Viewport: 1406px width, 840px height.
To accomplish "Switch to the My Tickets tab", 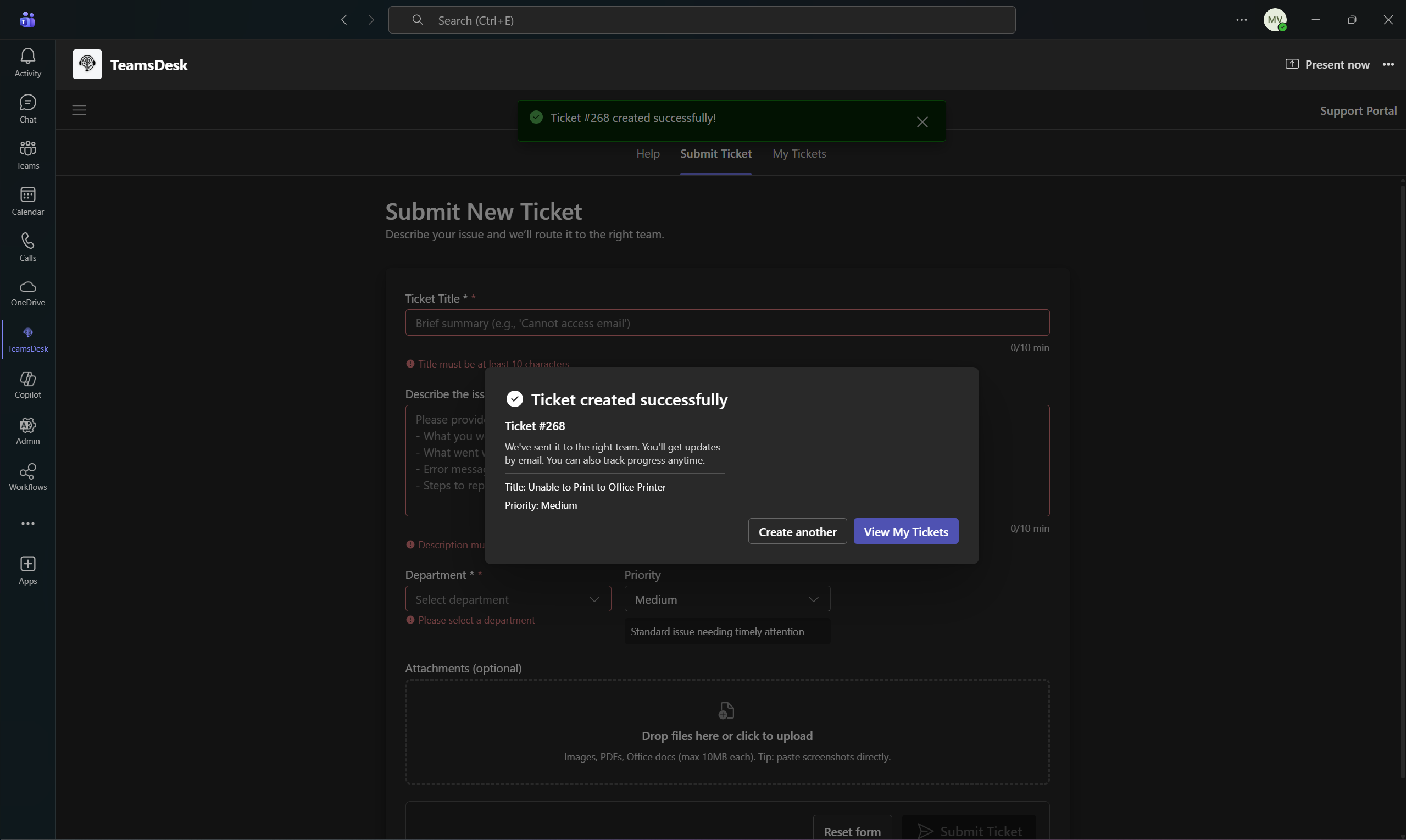I will click(799, 153).
